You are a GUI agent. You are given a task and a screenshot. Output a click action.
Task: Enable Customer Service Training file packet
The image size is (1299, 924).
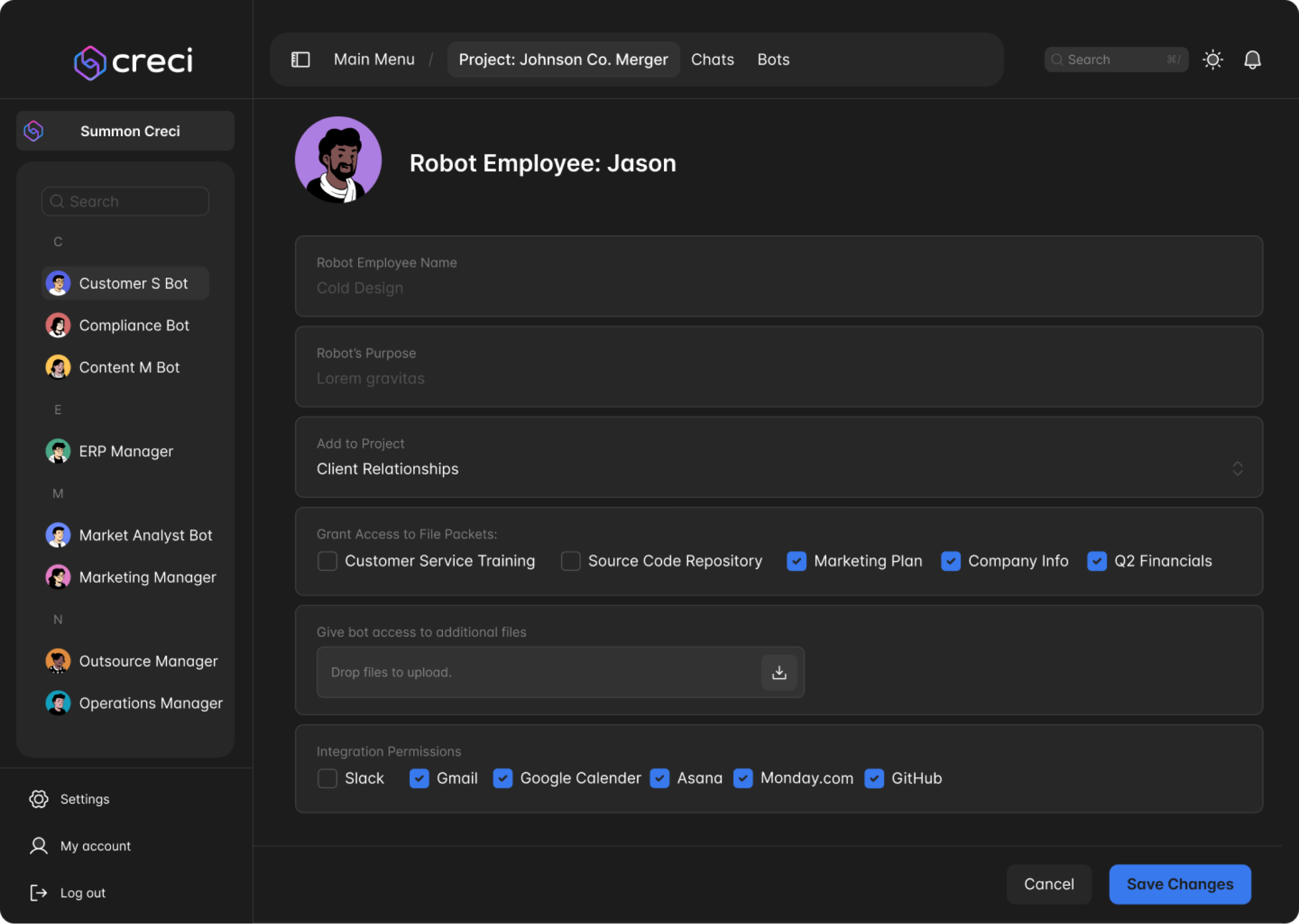point(327,561)
